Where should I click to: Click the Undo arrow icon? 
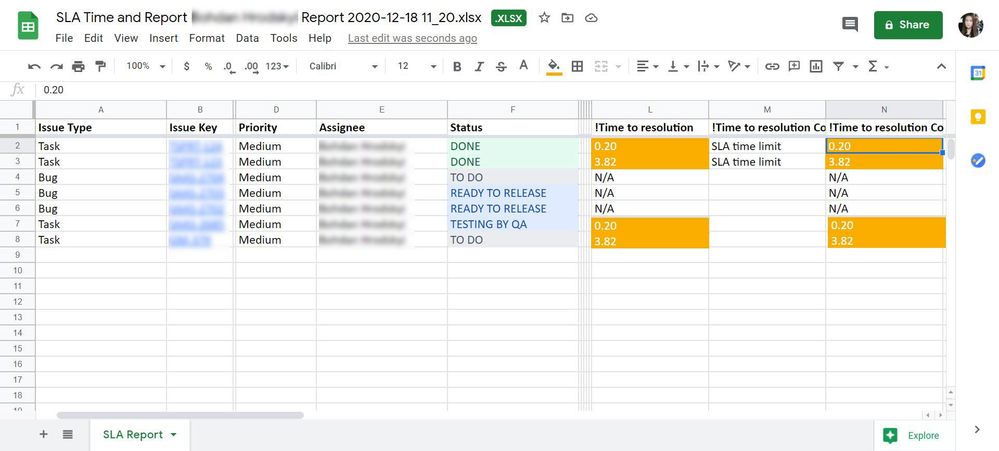point(34,66)
